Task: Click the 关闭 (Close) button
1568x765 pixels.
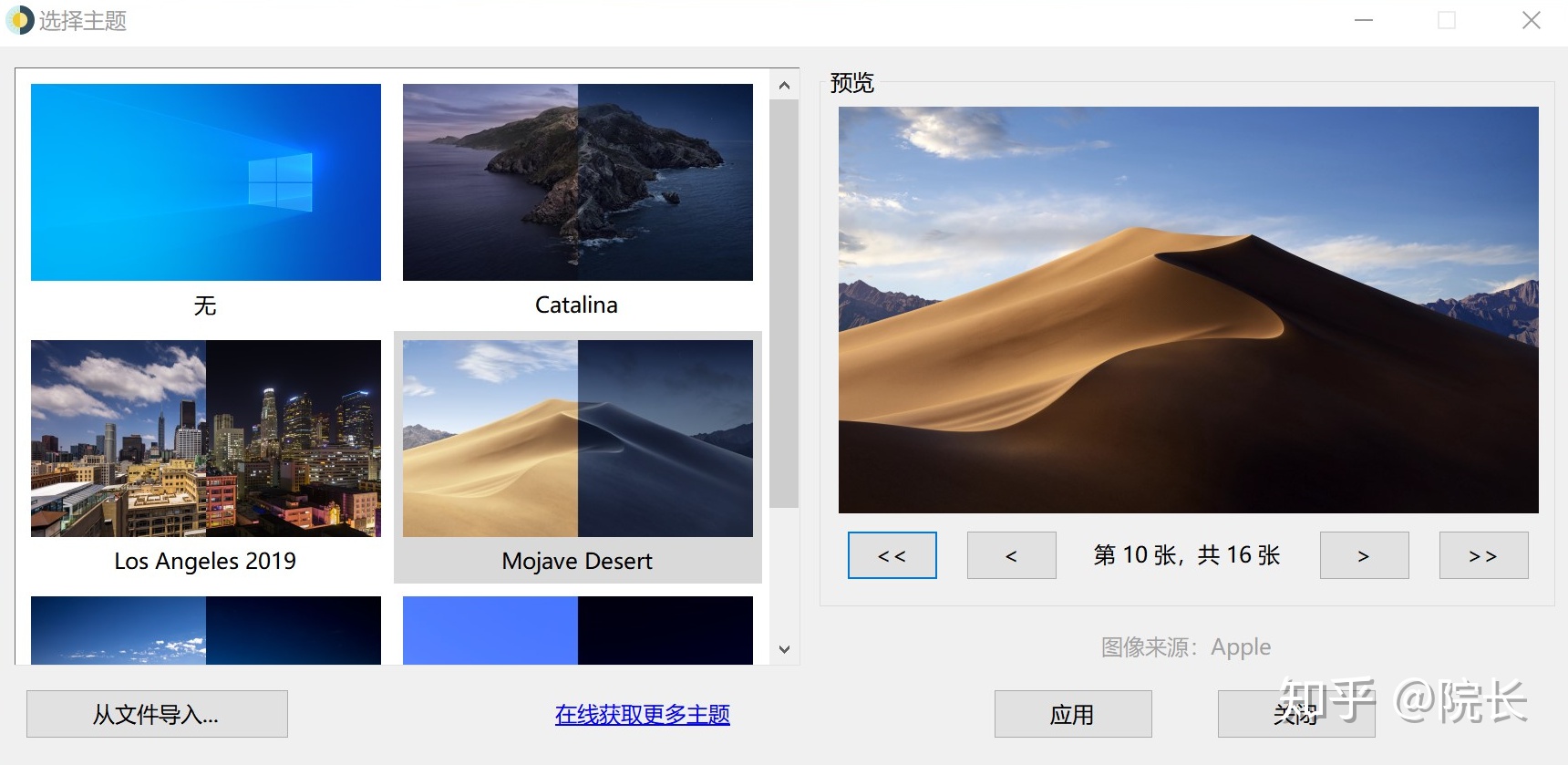Action: click(x=1295, y=714)
